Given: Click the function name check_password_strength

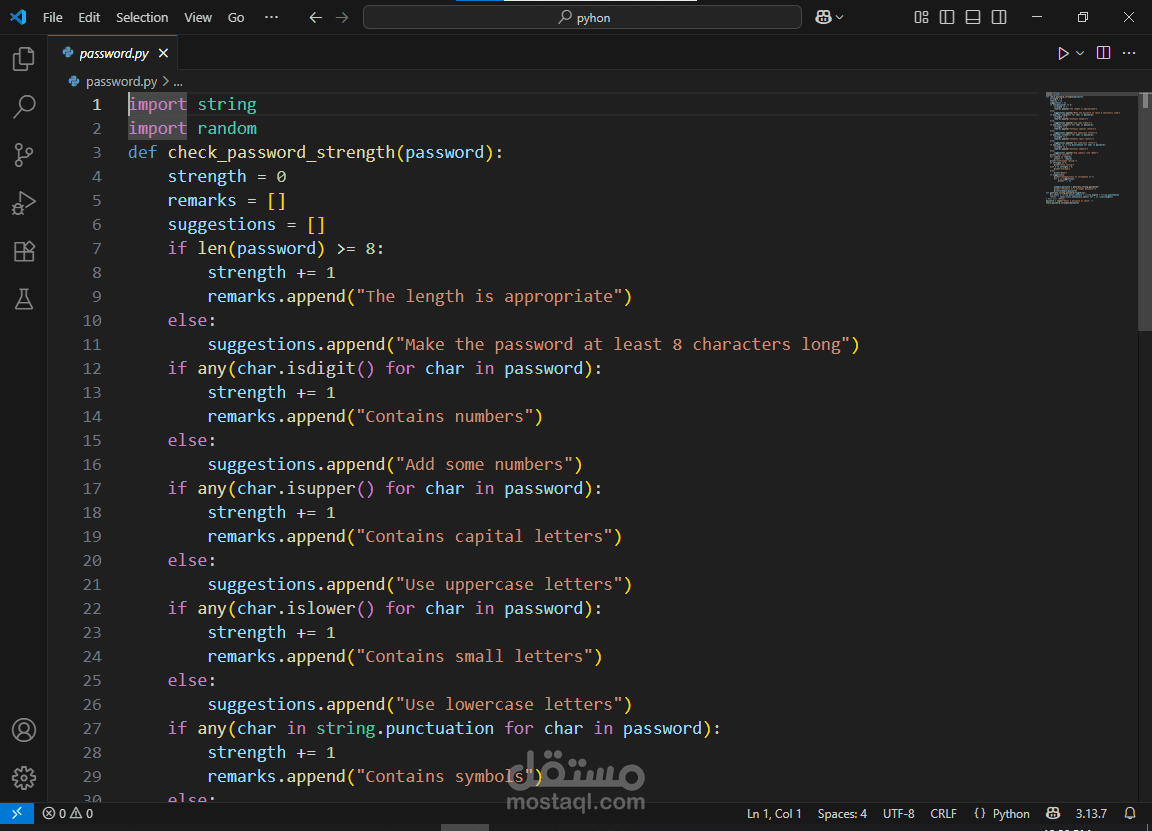Looking at the screenshot, I should pyautogui.click(x=281, y=153).
